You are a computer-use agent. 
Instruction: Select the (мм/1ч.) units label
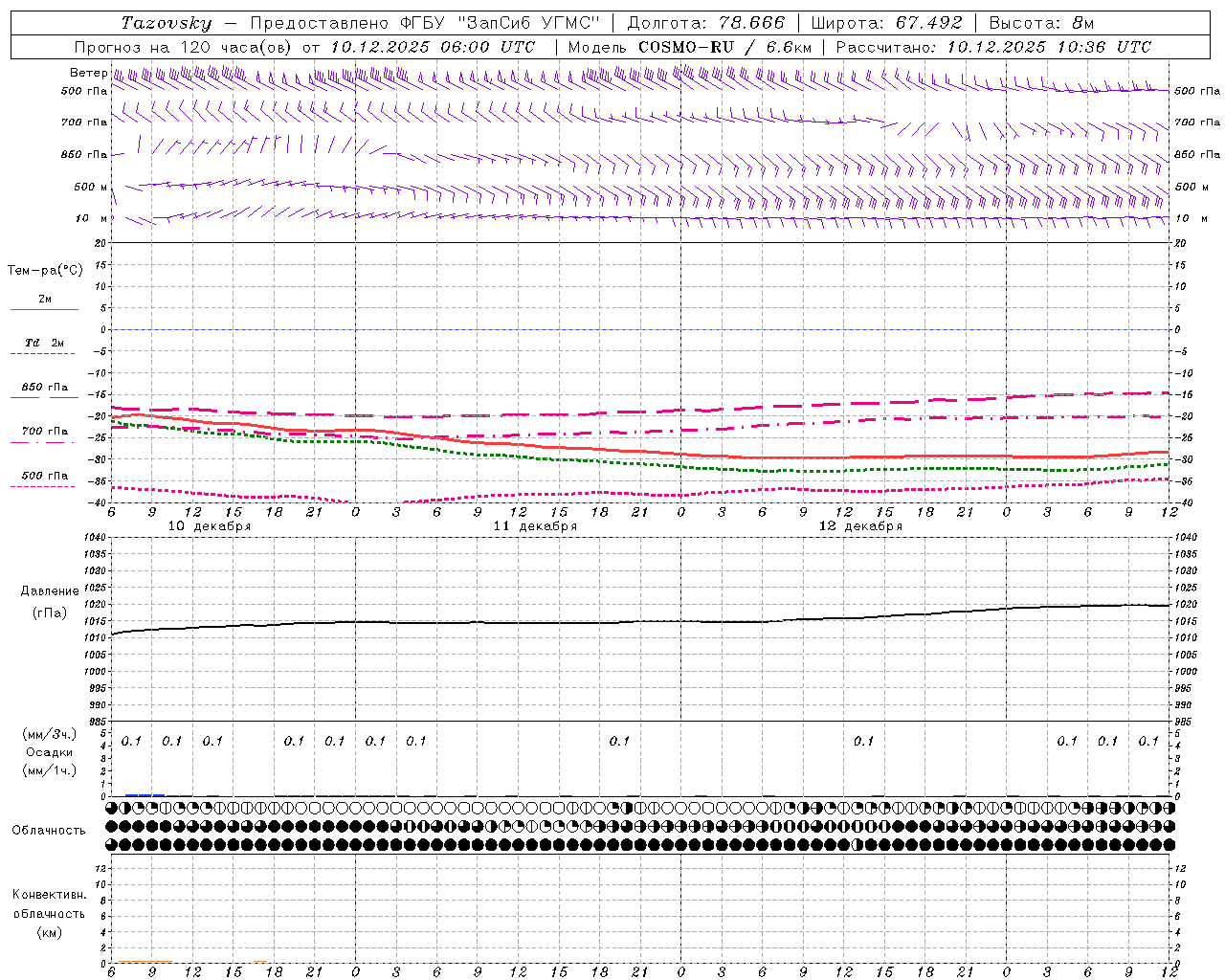coord(49,770)
